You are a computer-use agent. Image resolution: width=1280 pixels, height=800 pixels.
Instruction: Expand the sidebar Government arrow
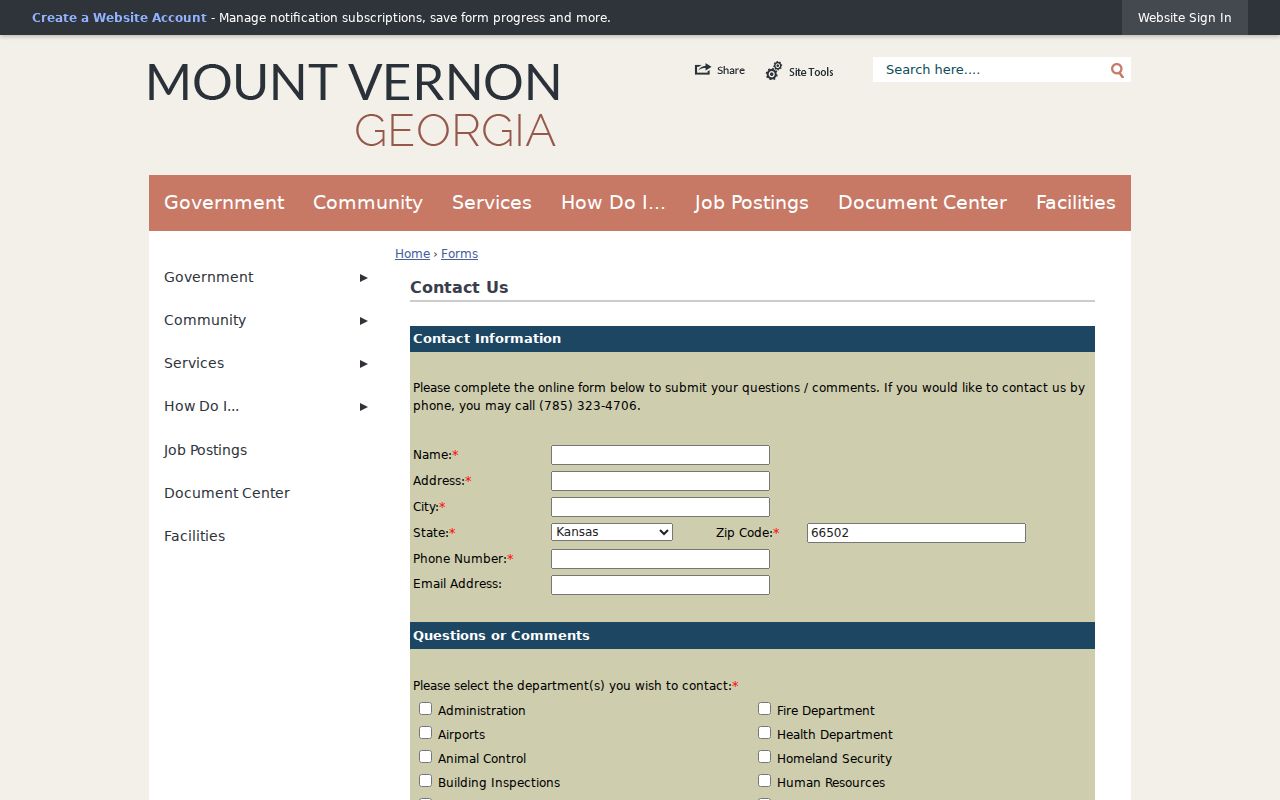364,278
